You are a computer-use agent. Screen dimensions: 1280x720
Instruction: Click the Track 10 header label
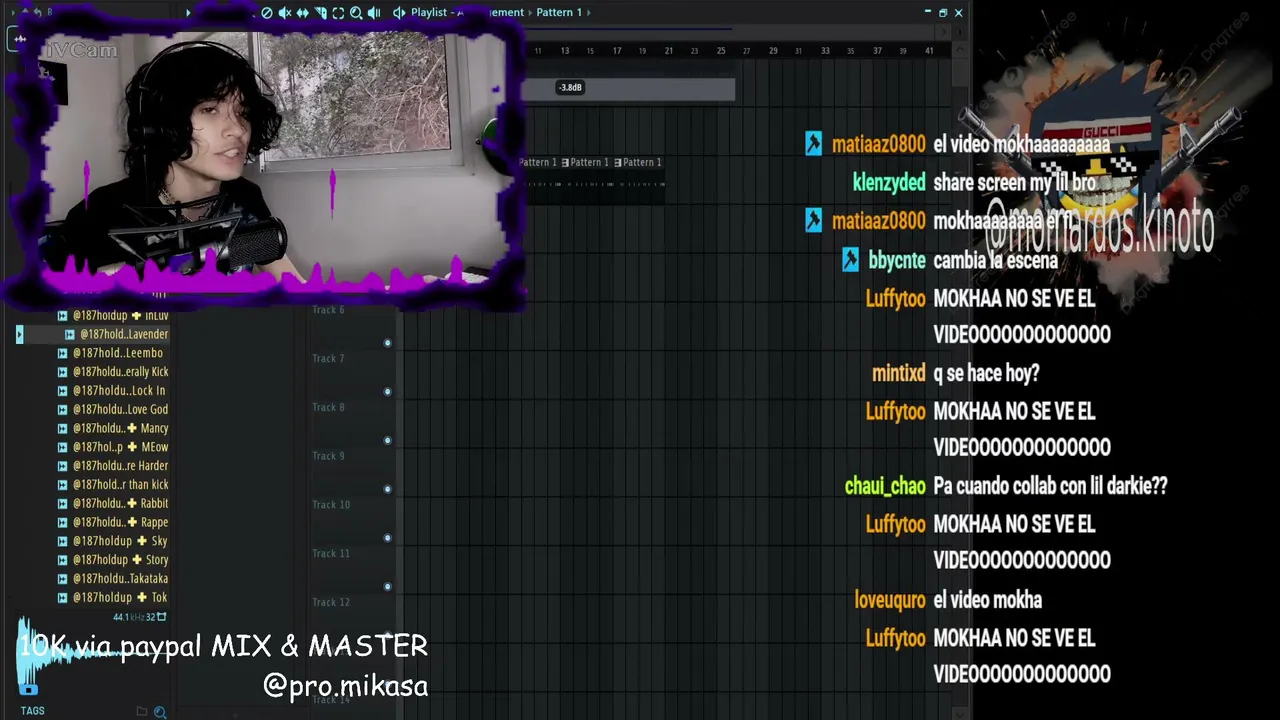(x=331, y=505)
